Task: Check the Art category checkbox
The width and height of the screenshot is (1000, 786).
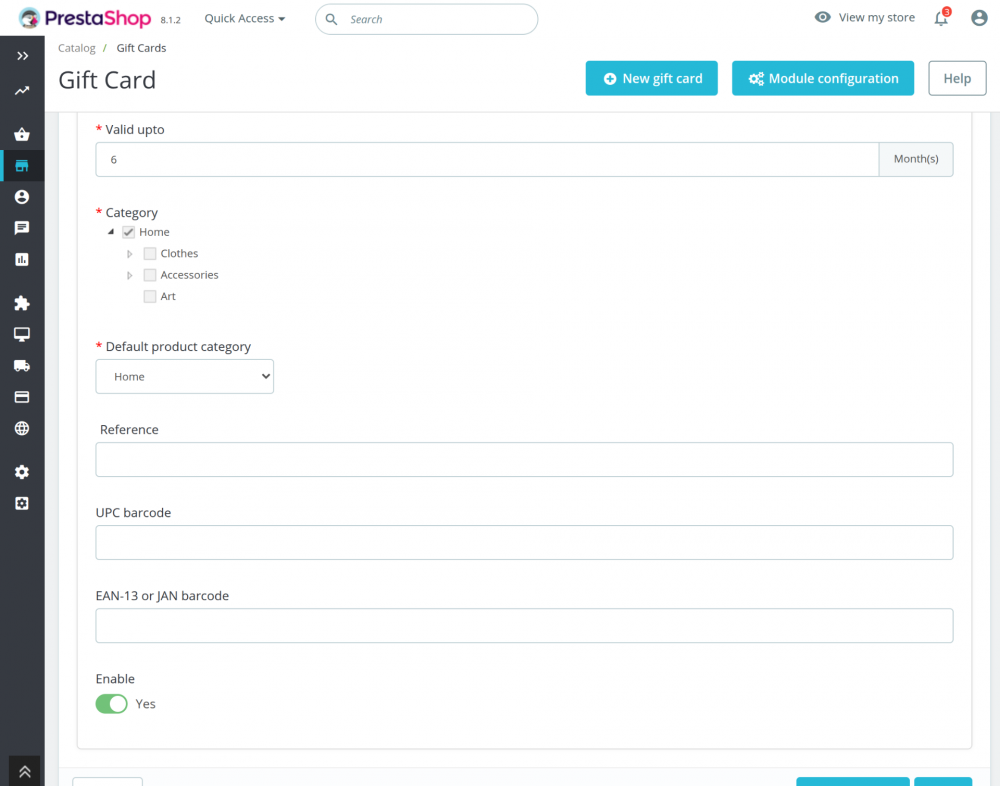Action: pyautogui.click(x=150, y=297)
